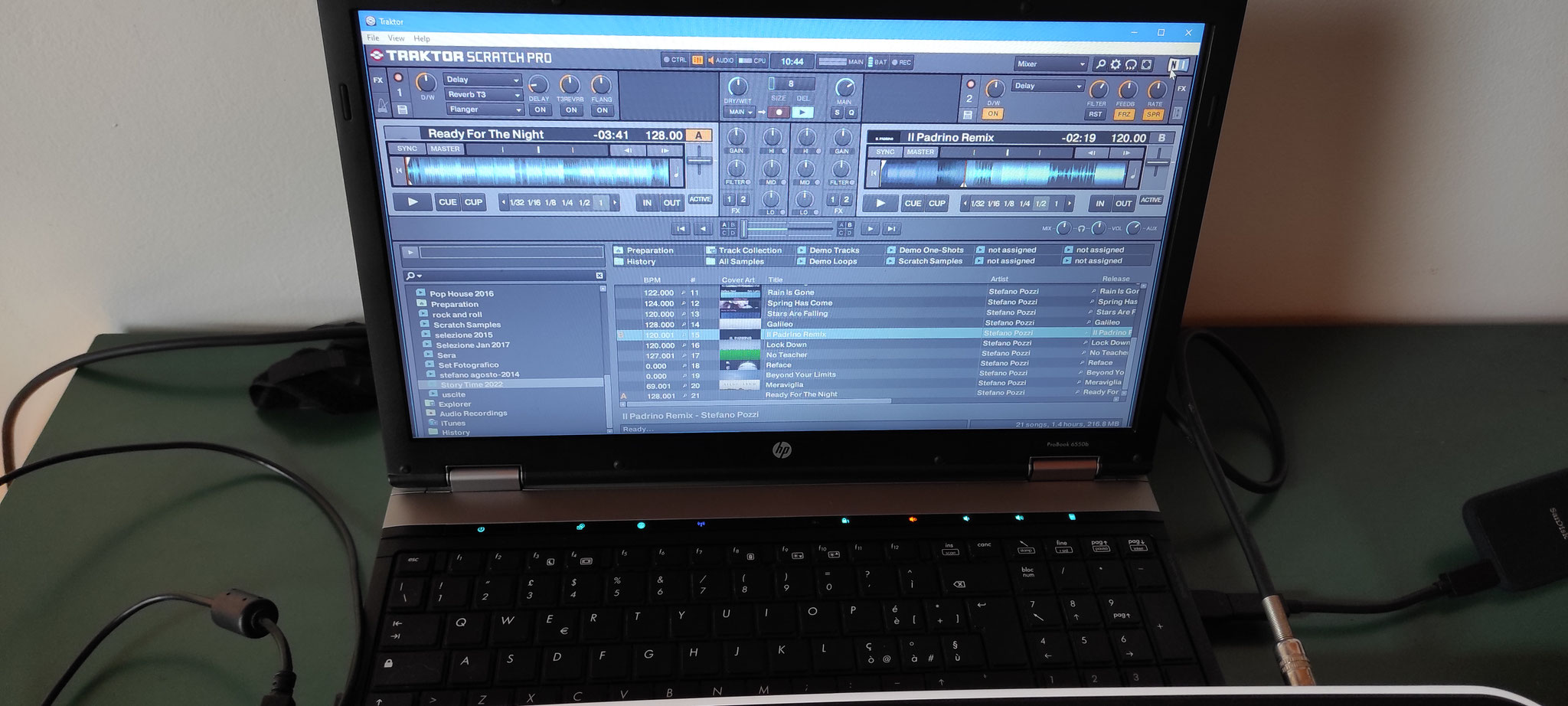The width and height of the screenshot is (1568, 706).
Task: Clear browser search with X icon
Action: (599, 276)
